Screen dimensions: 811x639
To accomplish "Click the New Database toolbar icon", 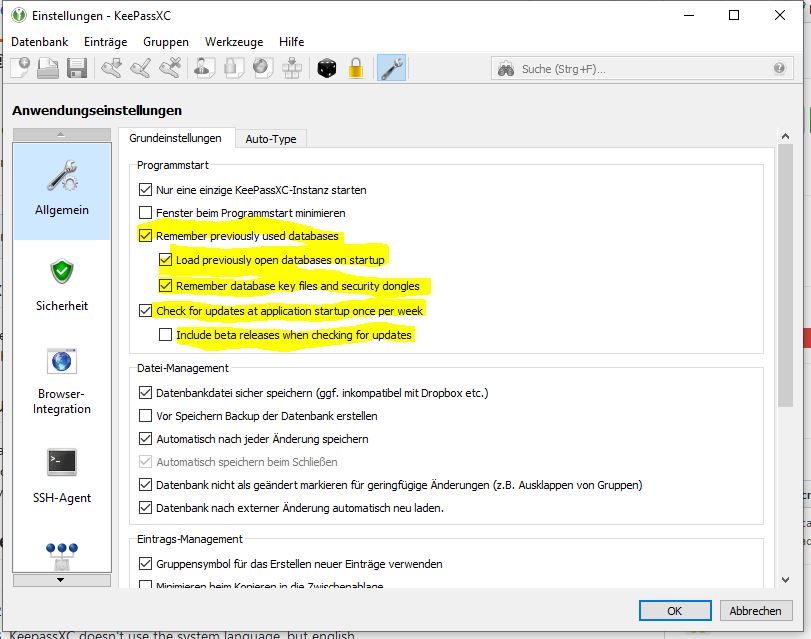I will [x=20, y=68].
